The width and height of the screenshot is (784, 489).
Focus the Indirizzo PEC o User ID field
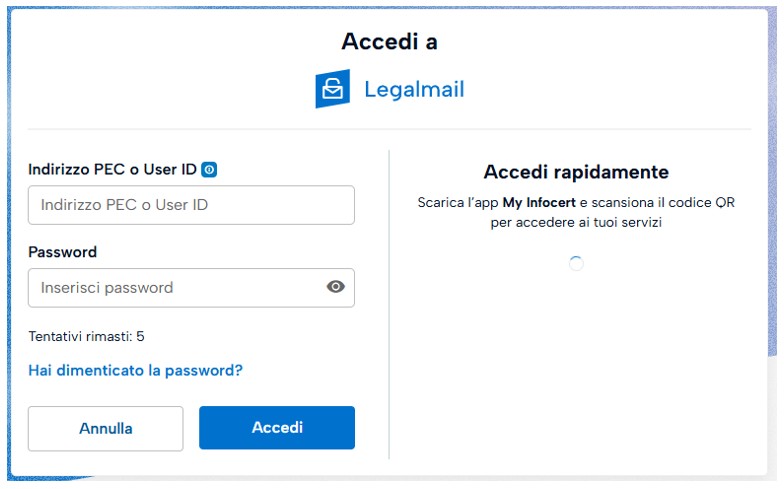click(191, 205)
